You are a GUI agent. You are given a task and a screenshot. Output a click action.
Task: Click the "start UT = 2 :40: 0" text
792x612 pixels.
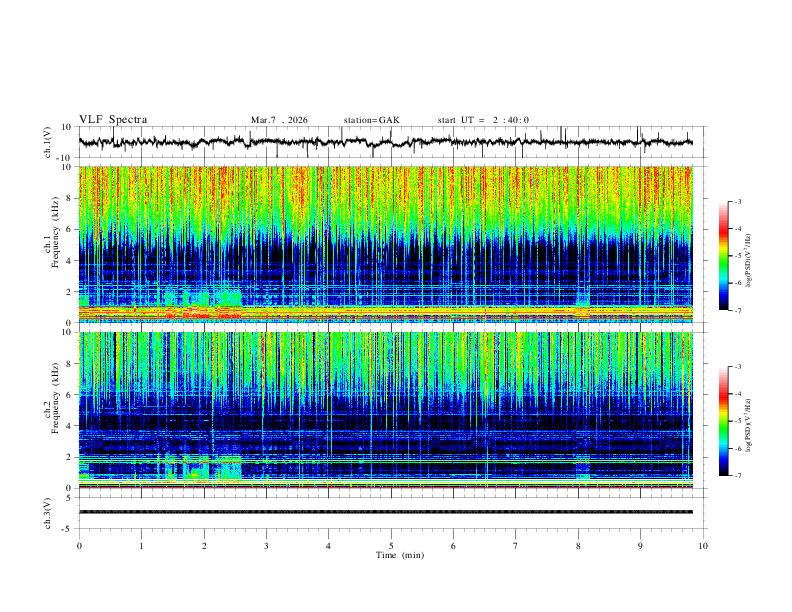[x=483, y=120]
